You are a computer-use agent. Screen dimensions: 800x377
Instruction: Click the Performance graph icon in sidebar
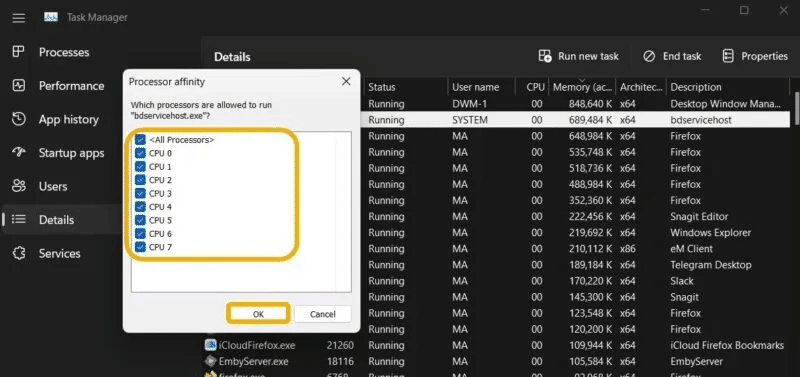(x=19, y=86)
